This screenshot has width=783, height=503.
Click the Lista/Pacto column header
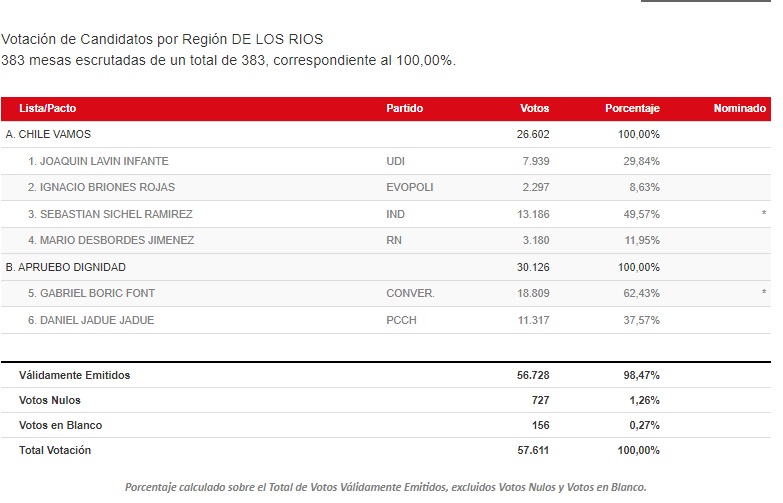pyautogui.click(x=47, y=108)
